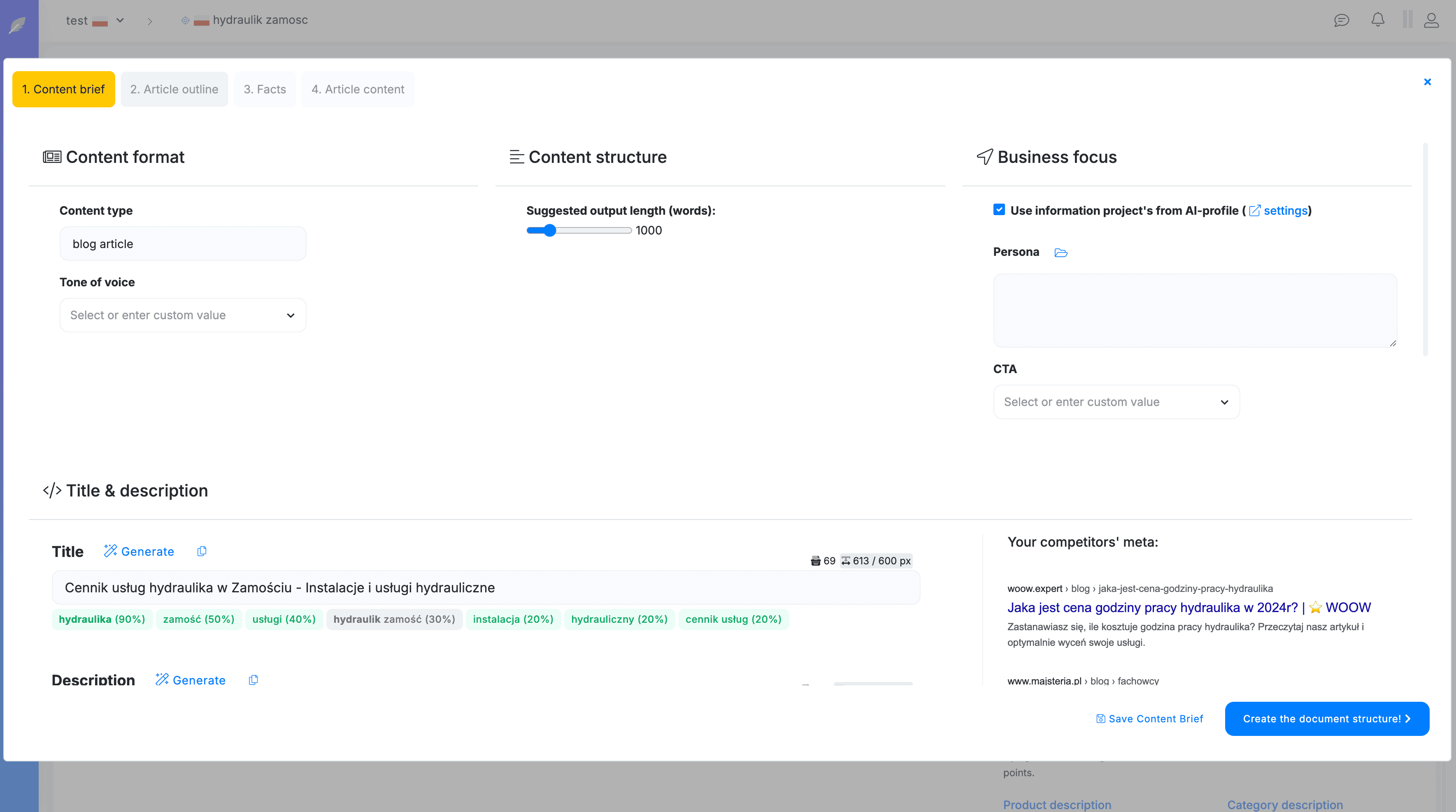Click the typewriter character count icon
1456x812 pixels.
(x=816, y=561)
